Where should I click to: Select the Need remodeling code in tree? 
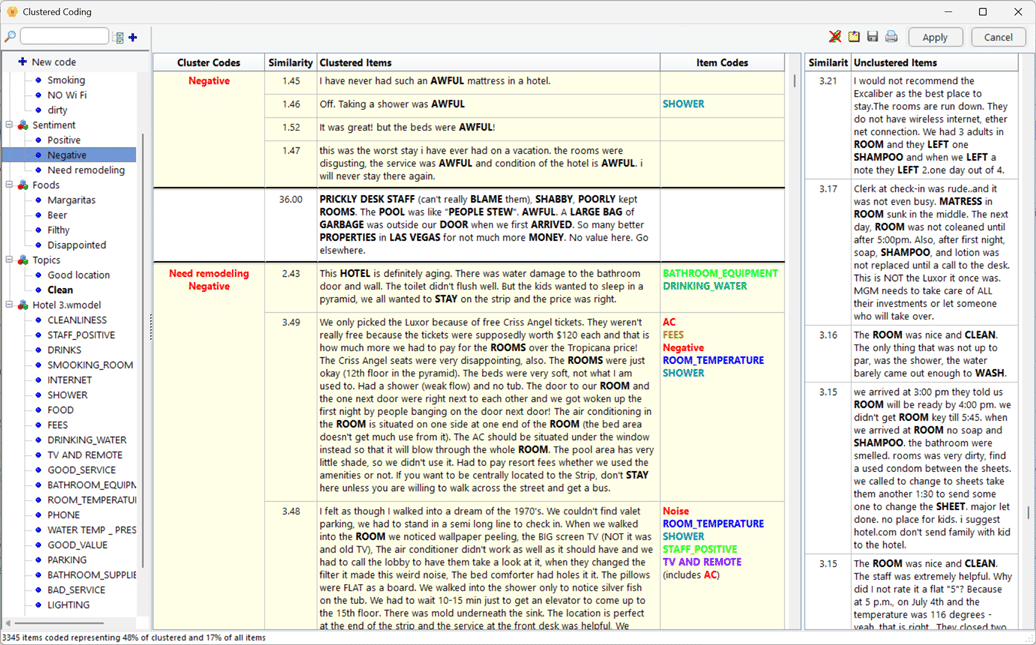pos(86,170)
